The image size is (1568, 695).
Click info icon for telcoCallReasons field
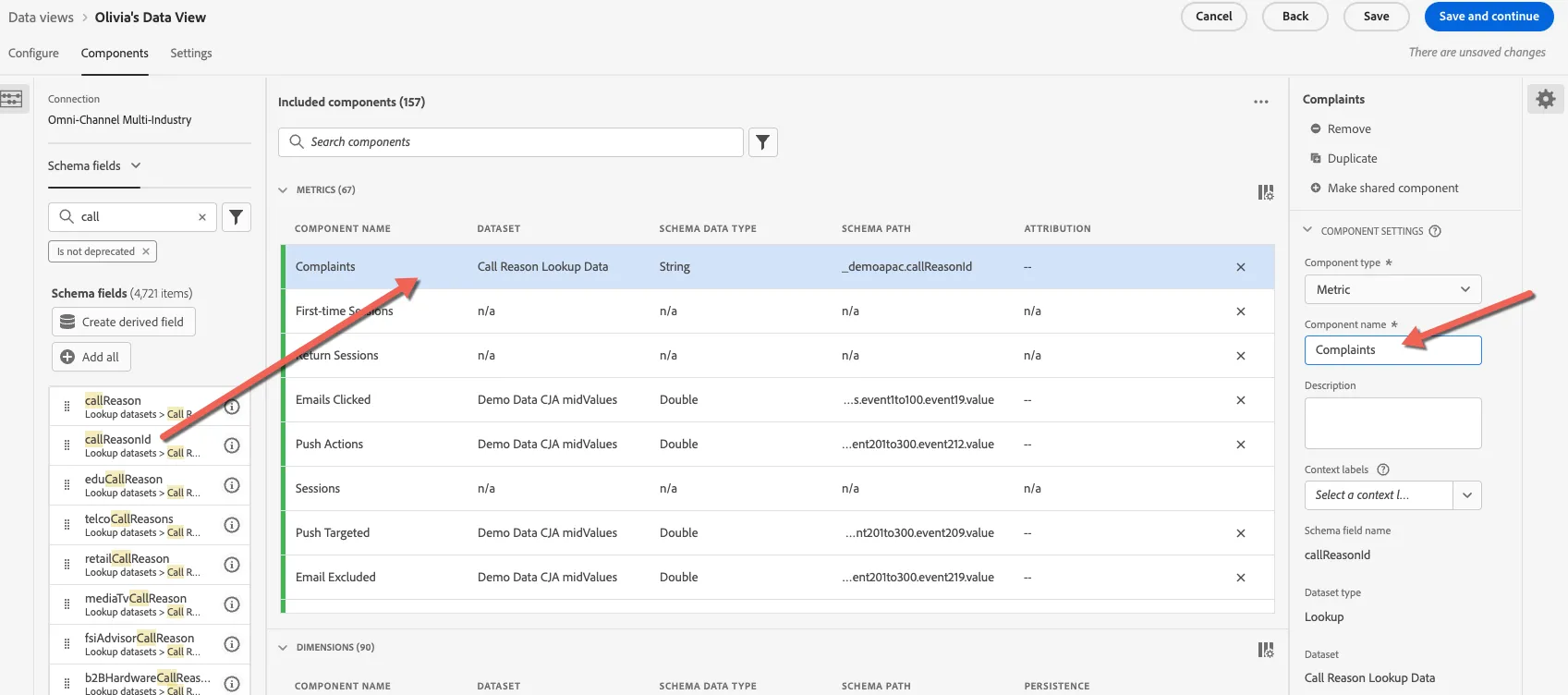coord(232,525)
